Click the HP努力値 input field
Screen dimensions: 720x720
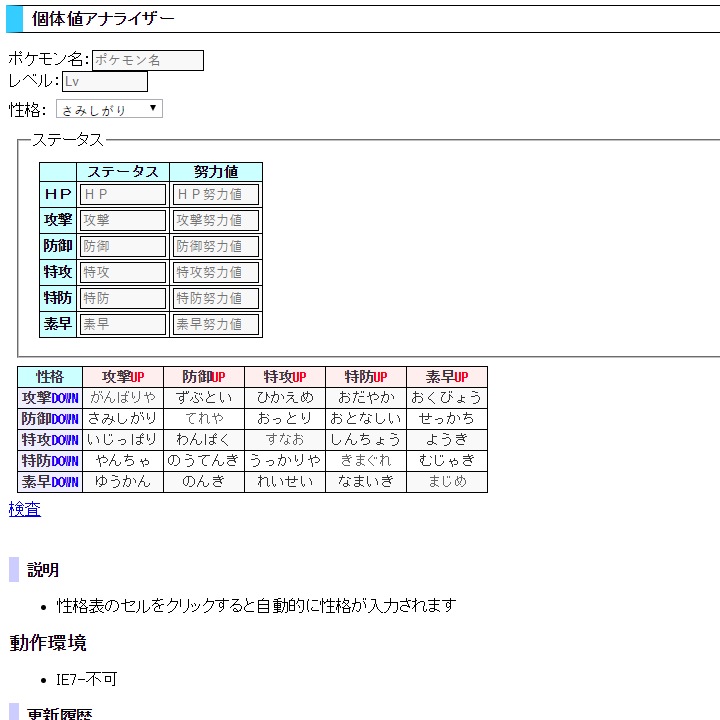pyautogui.click(x=216, y=194)
